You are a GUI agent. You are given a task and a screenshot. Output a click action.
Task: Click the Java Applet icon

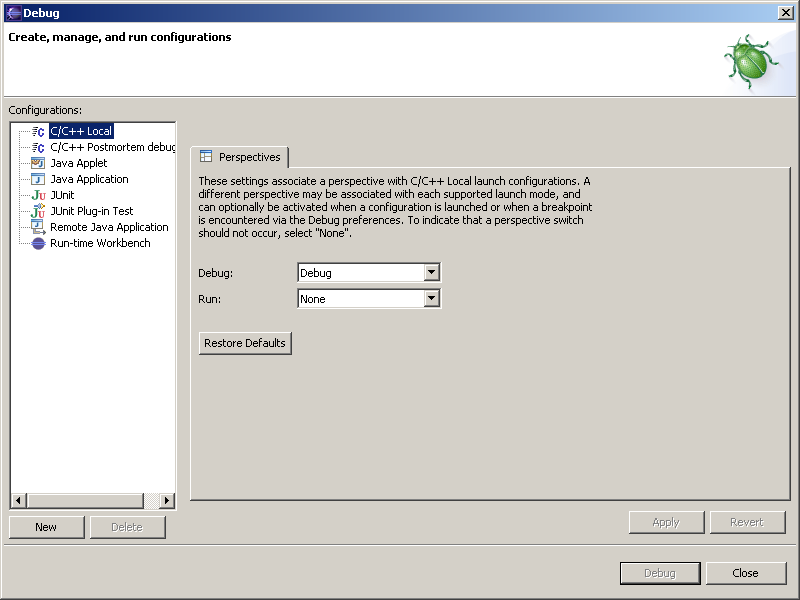[38, 163]
